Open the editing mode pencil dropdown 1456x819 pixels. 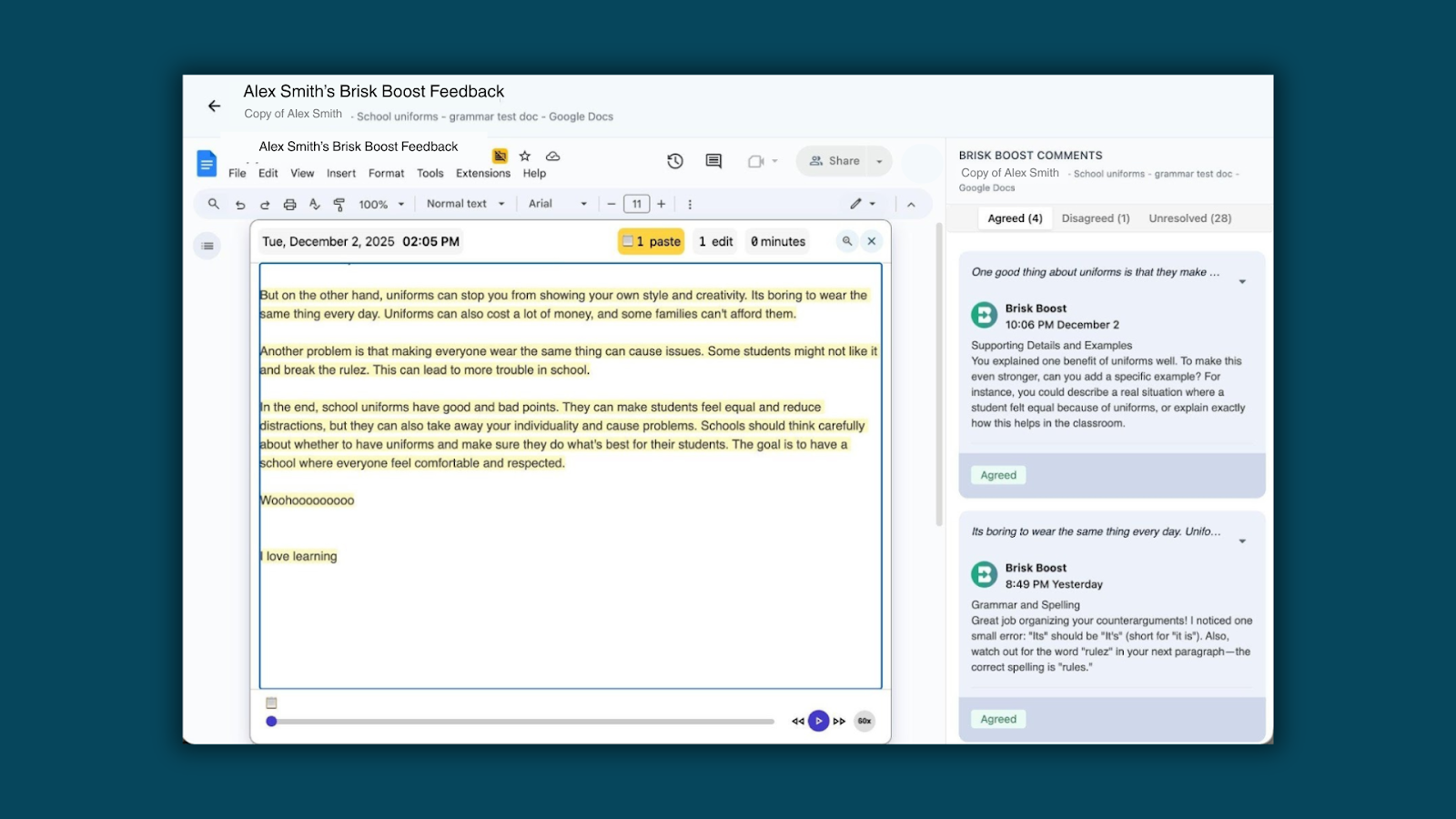click(x=863, y=204)
